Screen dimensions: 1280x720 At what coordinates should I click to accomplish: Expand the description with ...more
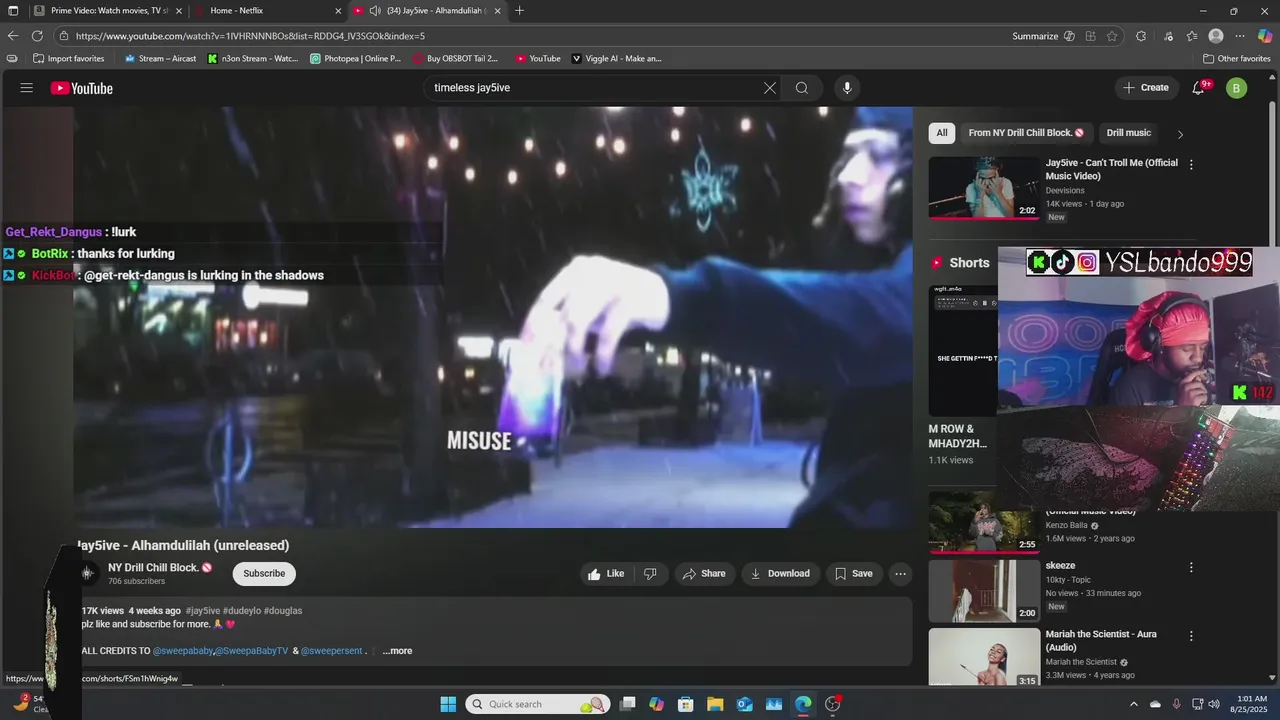click(397, 651)
